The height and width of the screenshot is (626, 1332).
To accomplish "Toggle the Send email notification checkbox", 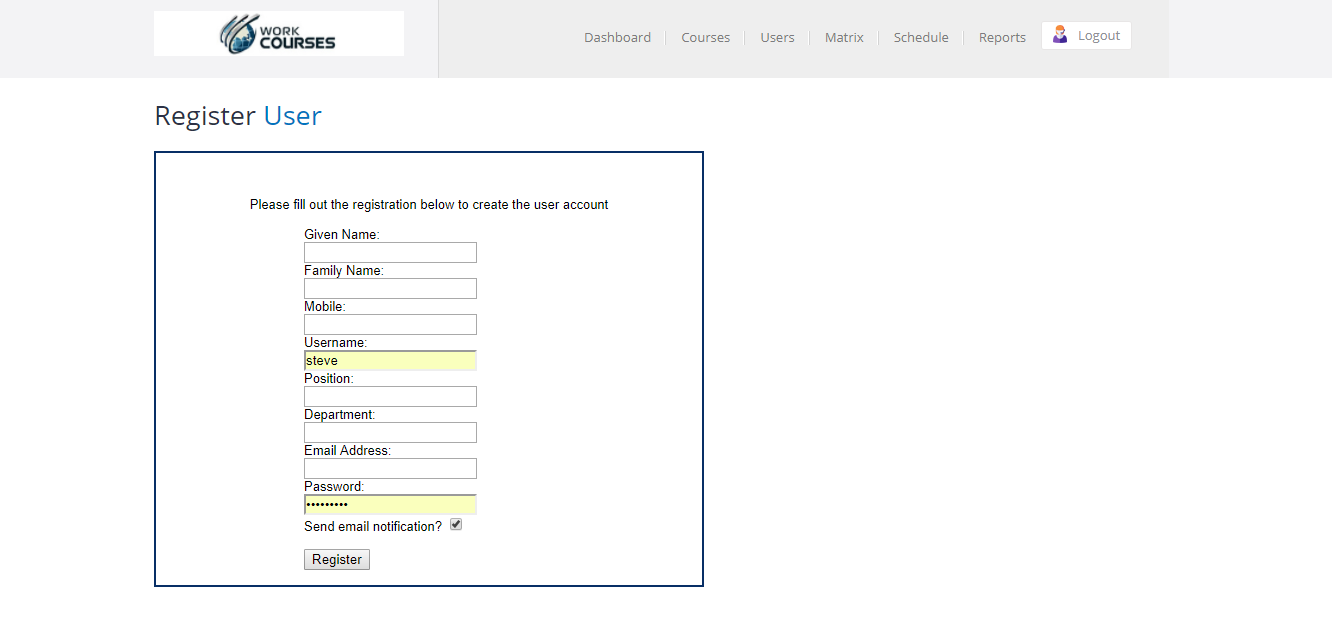I will click(456, 524).
